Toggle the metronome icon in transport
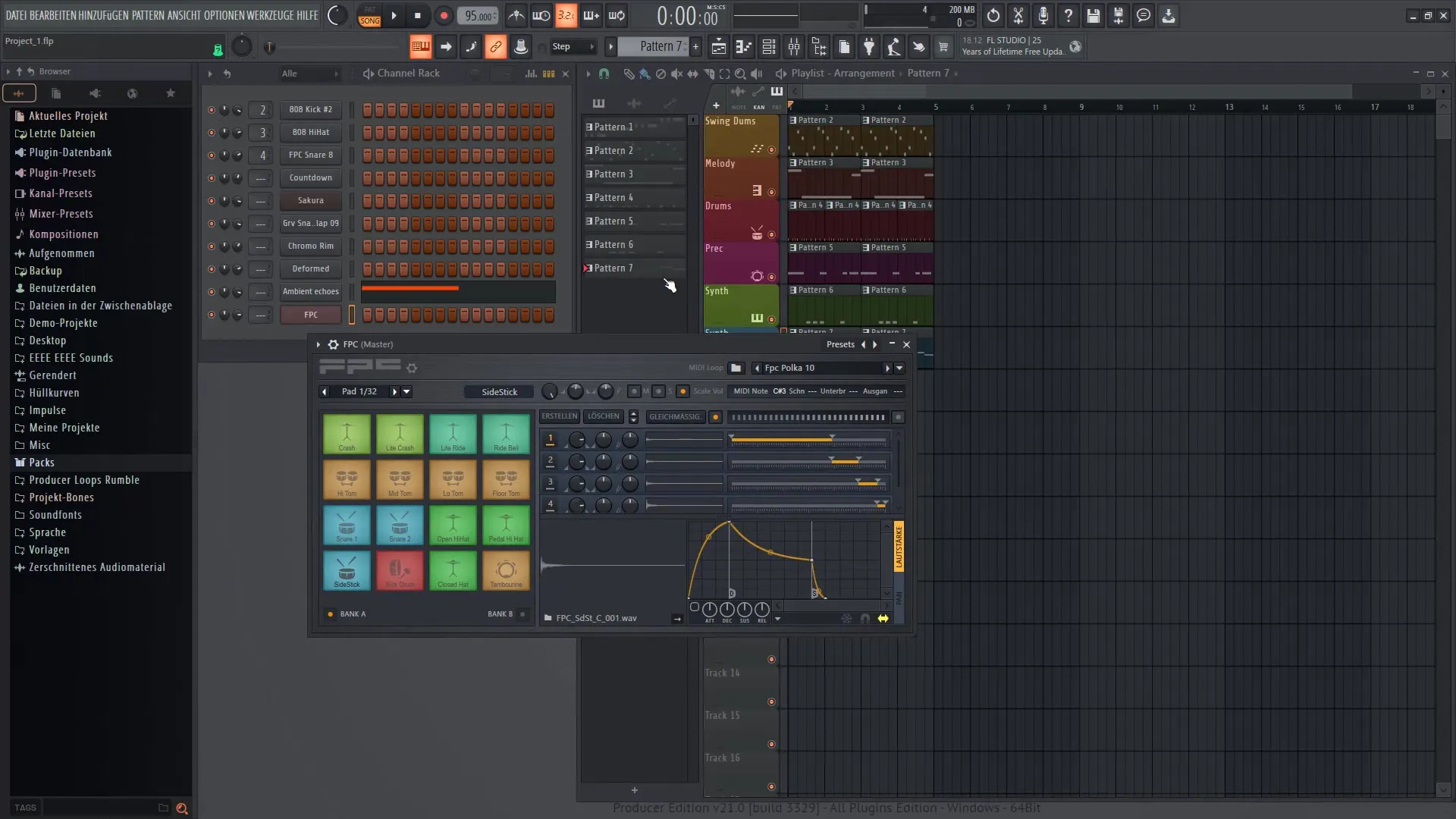The height and width of the screenshot is (819, 1456). point(517,15)
